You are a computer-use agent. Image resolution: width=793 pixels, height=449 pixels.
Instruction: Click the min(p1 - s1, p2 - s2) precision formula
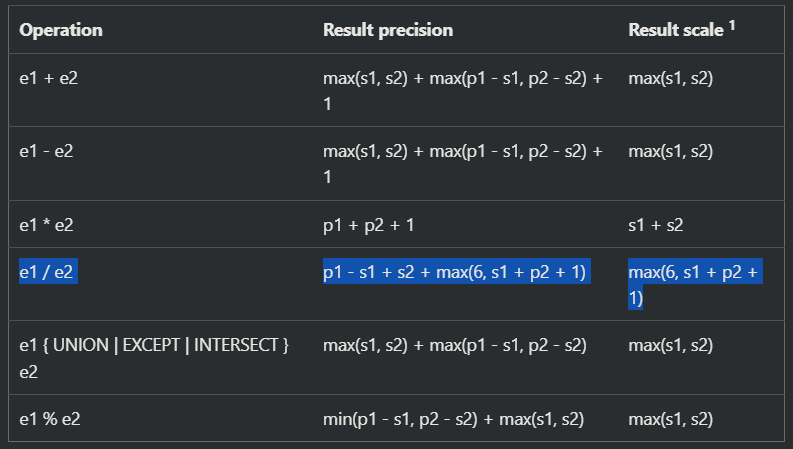[453, 418]
